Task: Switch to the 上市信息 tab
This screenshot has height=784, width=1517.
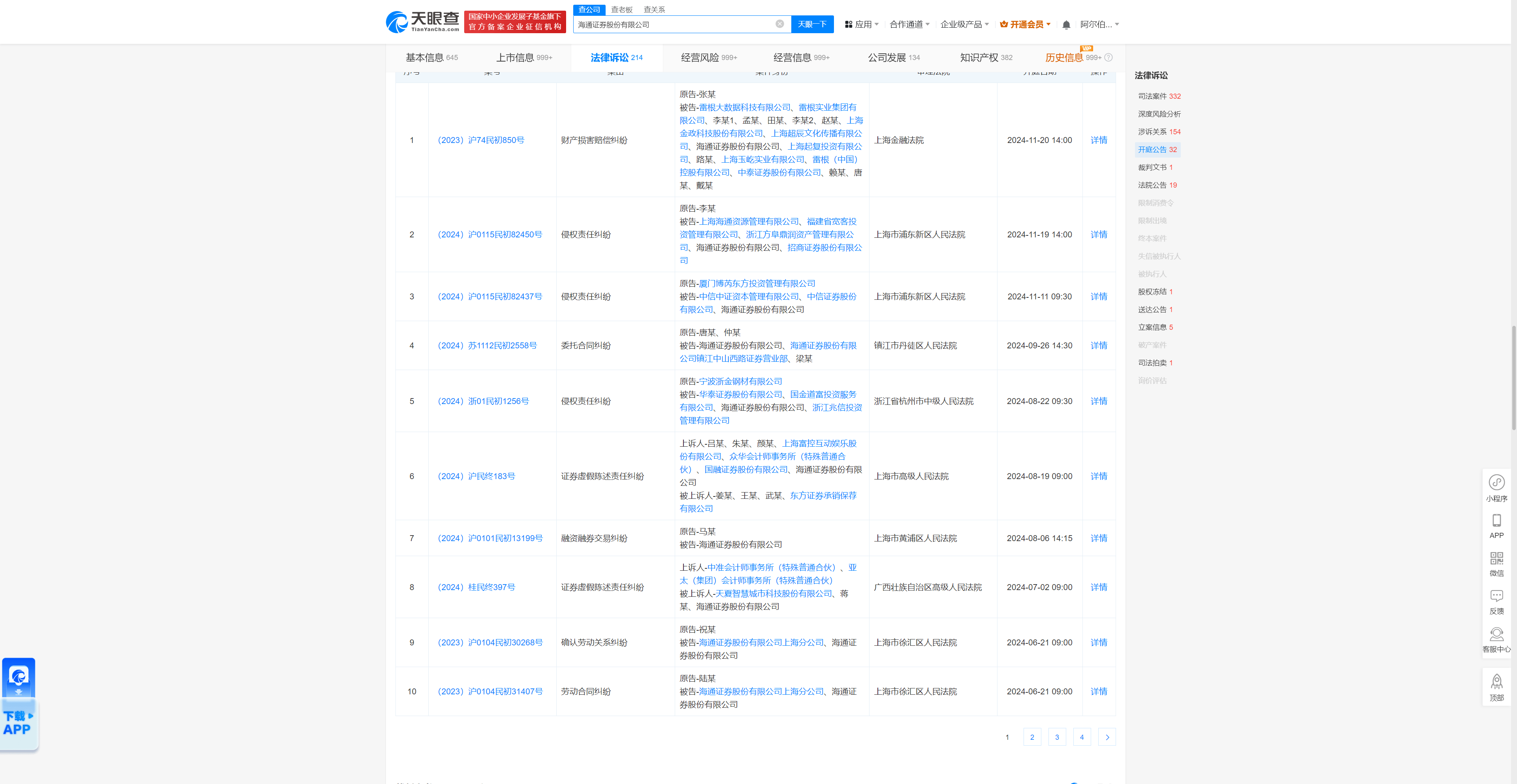Action: (523, 58)
